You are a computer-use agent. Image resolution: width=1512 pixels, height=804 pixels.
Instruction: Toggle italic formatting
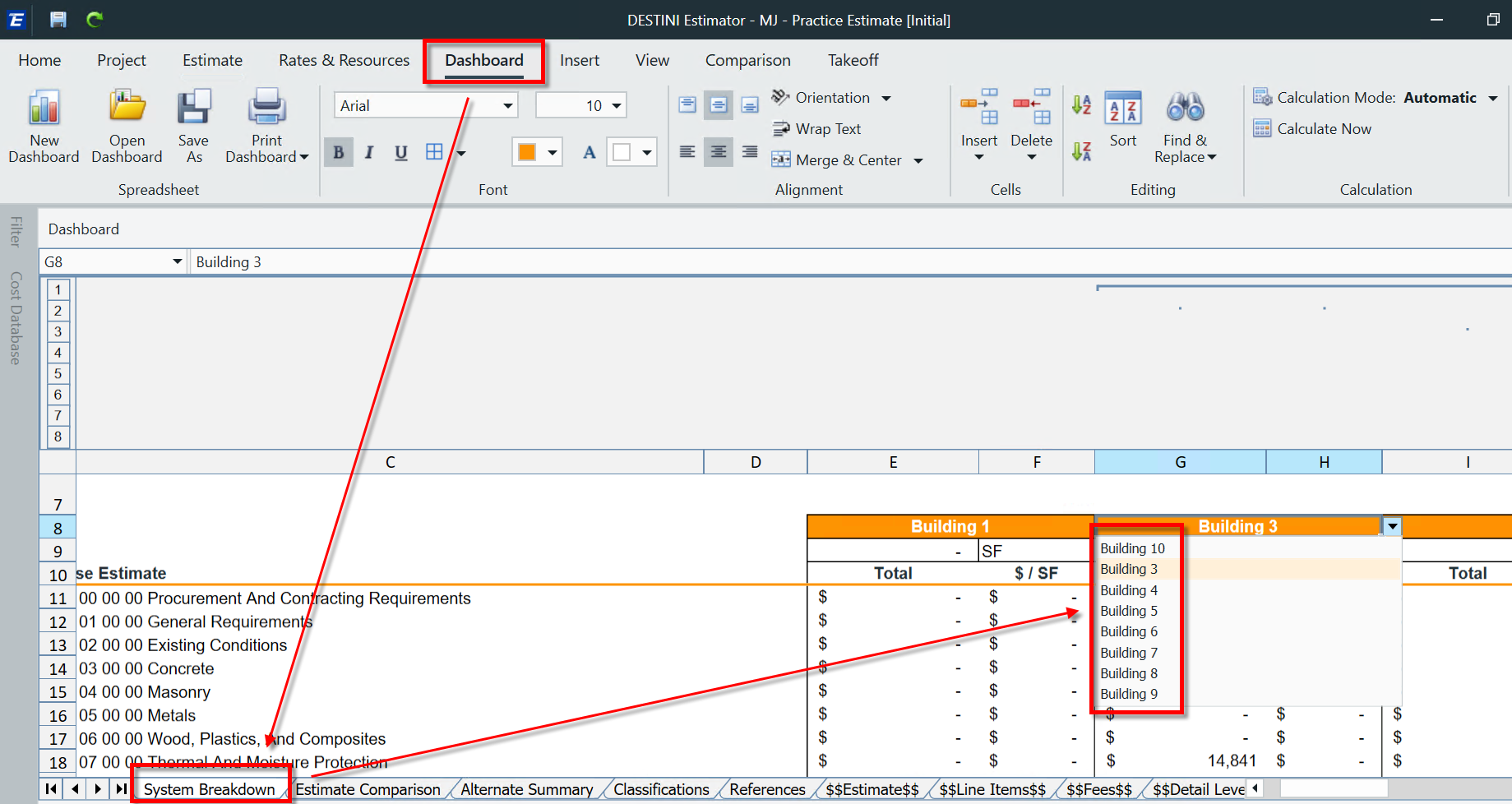click(x=369, y=151)
